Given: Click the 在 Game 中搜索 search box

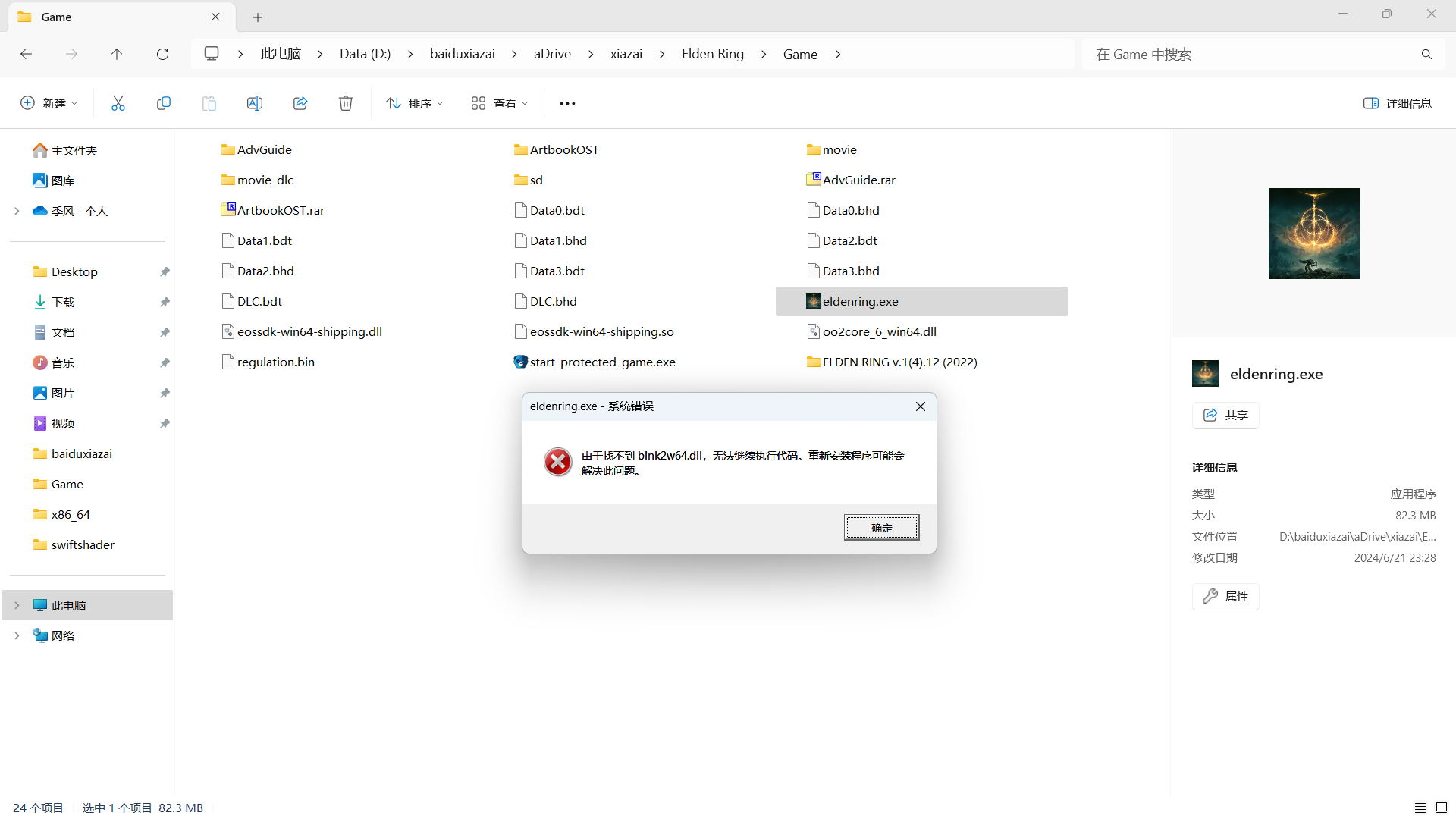Looking at the screenshot, I should point(1251,54).
